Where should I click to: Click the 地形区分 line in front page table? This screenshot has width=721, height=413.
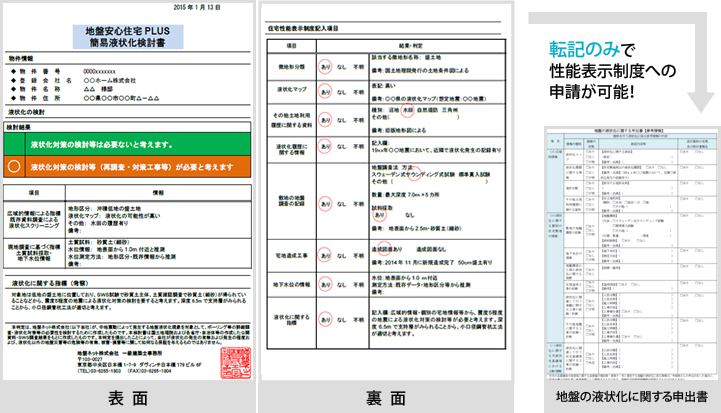pos(104,209)
